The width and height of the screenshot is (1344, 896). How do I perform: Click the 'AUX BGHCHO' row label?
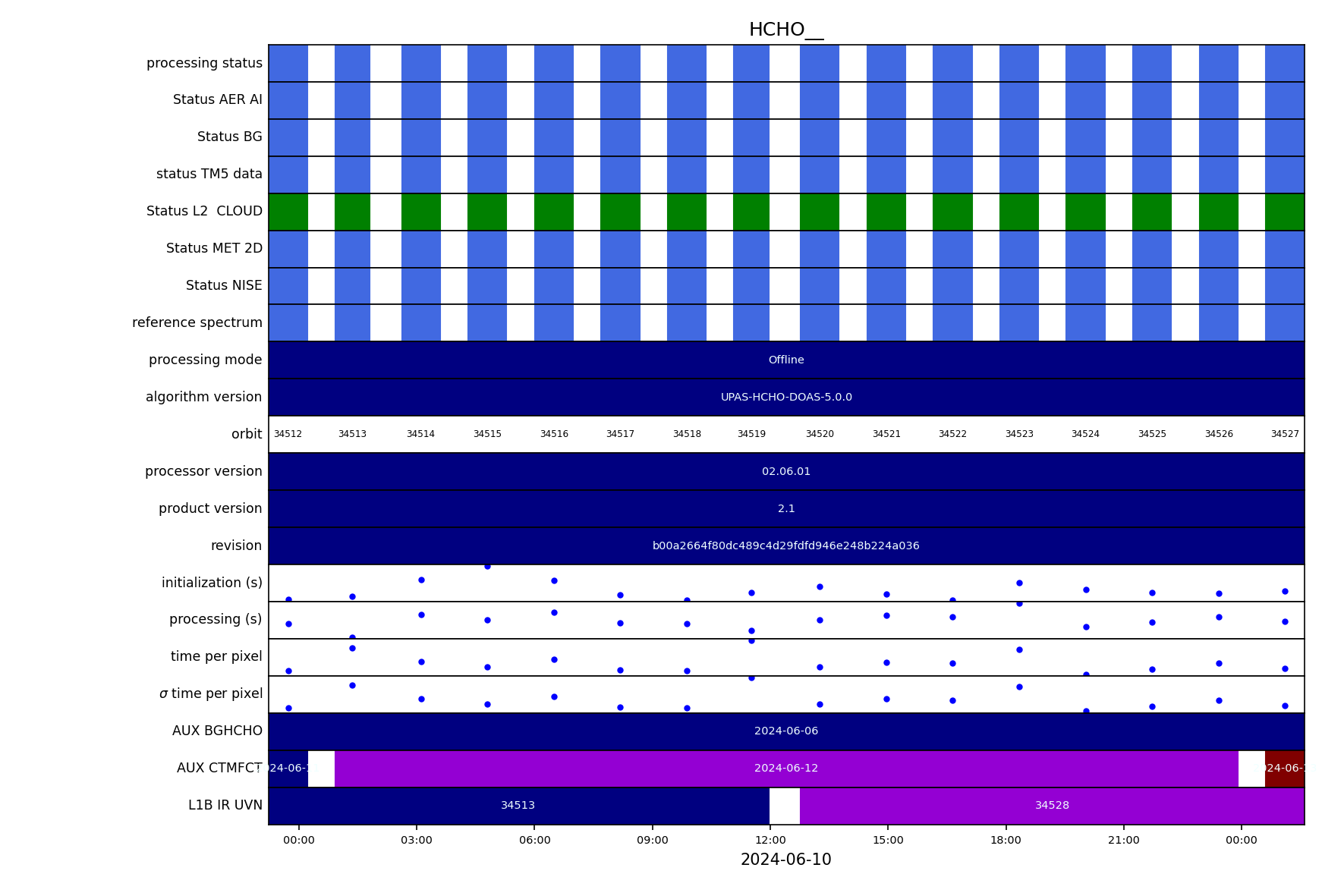click(x=217, y=731)
